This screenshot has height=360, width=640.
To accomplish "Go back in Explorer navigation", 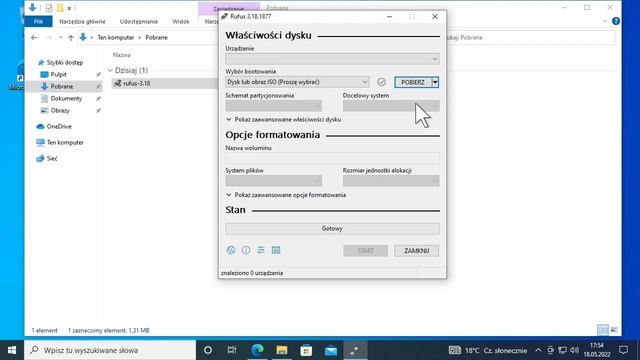I will tap(34, 38).
